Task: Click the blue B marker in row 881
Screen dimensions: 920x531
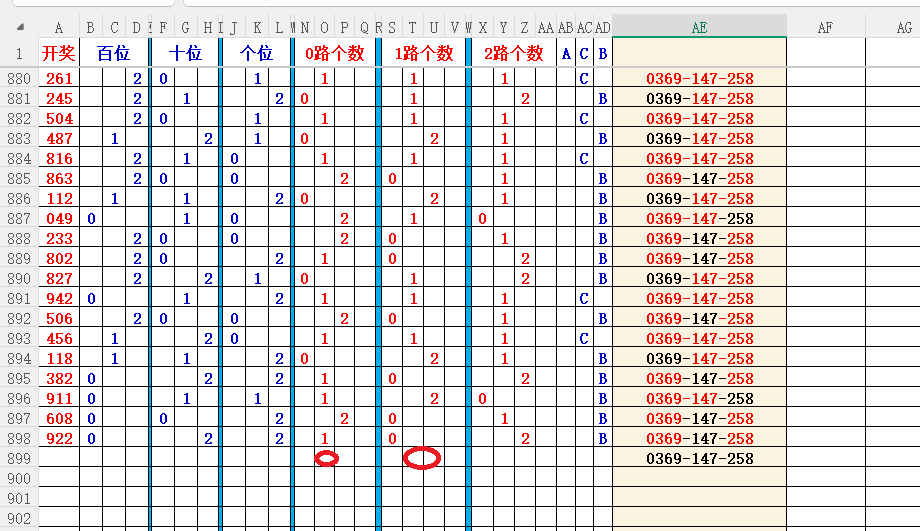Action: click(603, 98)
